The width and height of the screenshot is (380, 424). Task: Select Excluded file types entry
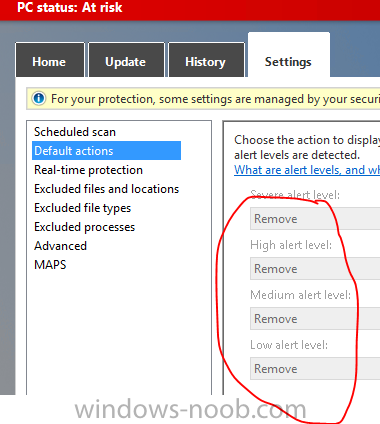pyautogui.click(x=82, y=208)
